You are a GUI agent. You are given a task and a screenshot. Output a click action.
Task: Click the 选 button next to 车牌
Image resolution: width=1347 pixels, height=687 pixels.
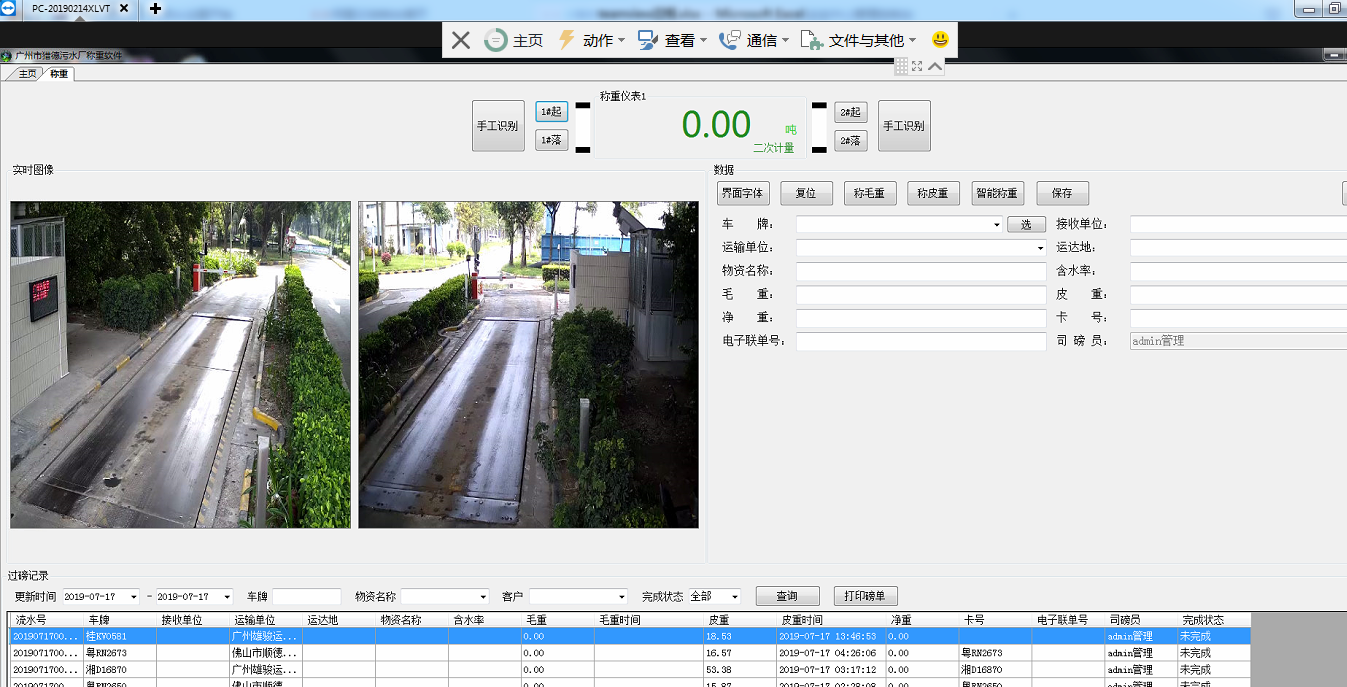coord(1026,225)
